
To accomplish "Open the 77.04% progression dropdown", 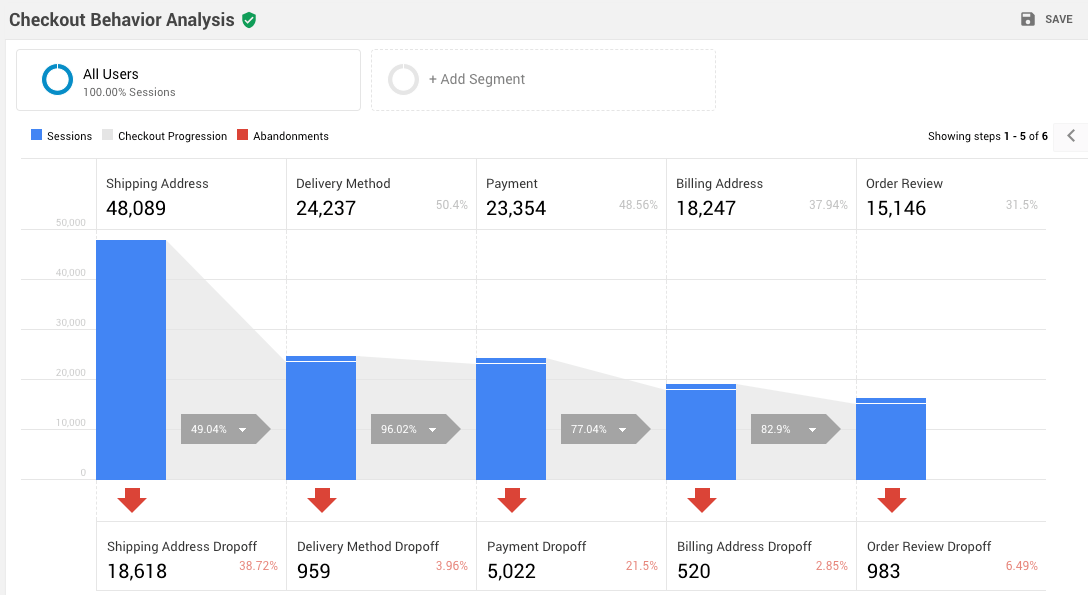I will point(623,430).
